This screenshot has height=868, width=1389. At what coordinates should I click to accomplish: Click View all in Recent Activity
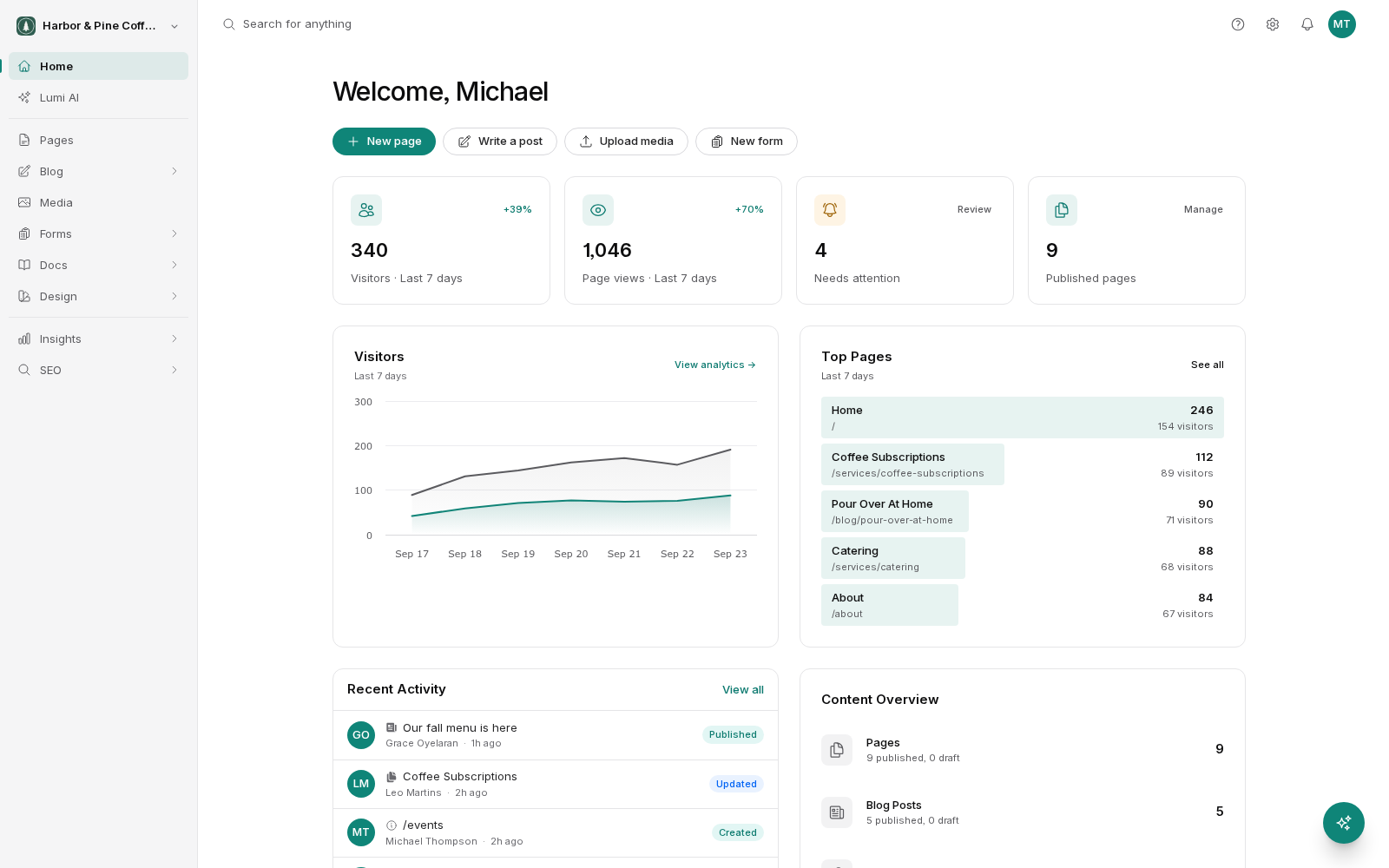pos(743,690)
